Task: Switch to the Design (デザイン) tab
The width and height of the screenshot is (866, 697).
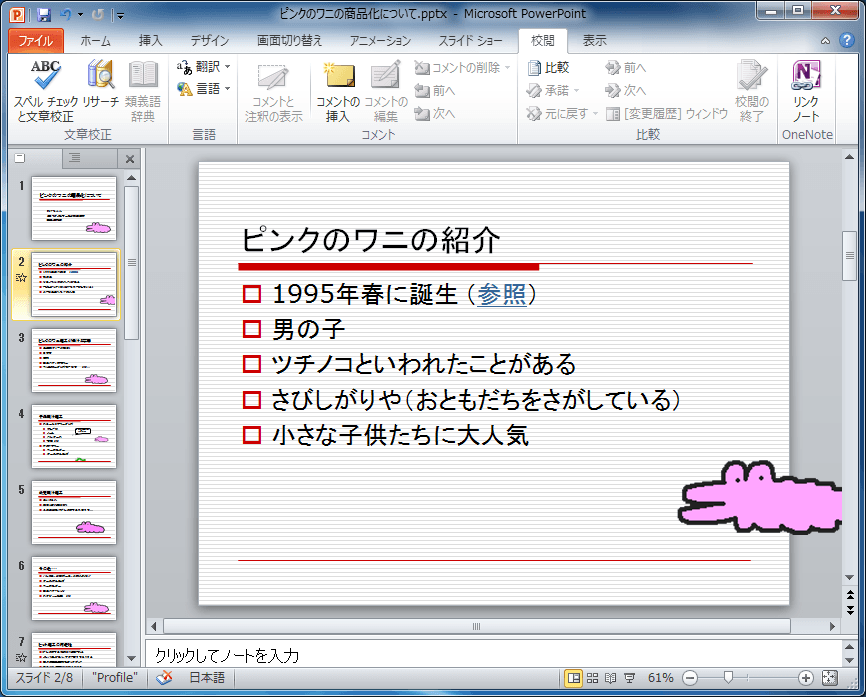Action: 209,41
